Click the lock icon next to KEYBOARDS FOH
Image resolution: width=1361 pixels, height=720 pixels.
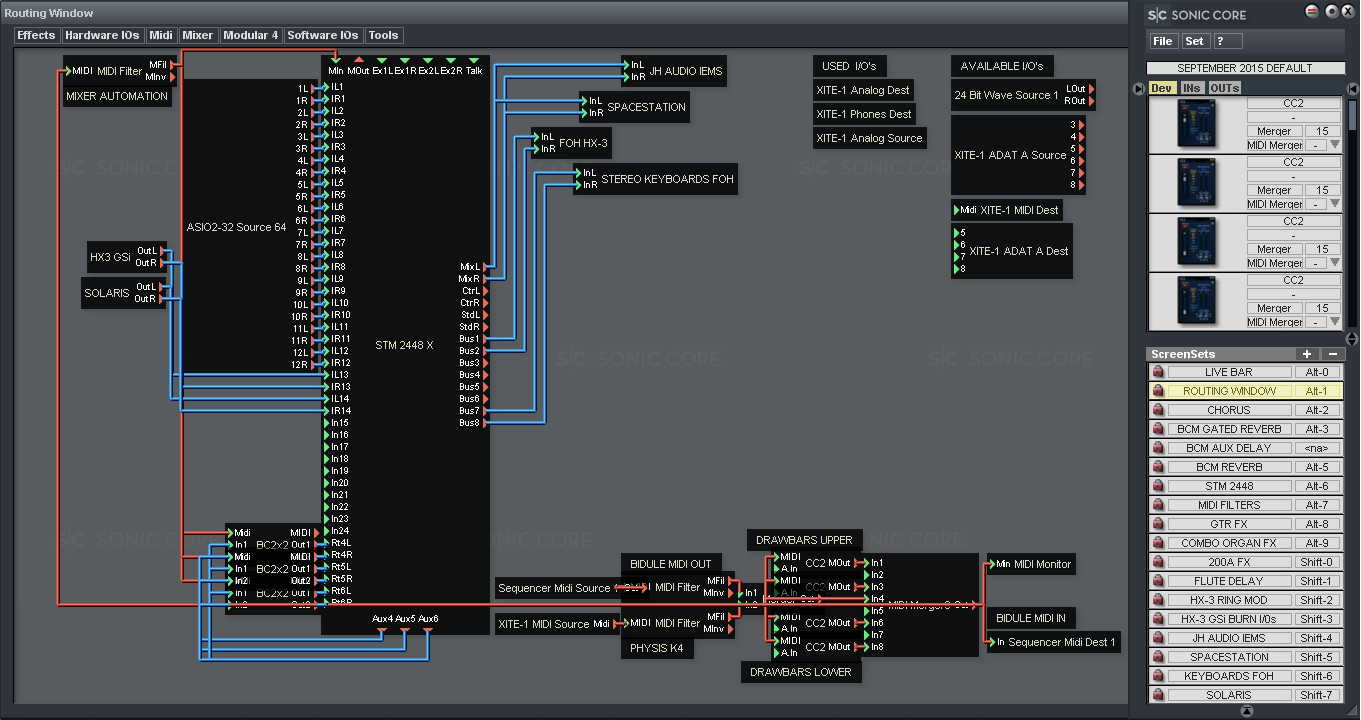pos(1158,676)
